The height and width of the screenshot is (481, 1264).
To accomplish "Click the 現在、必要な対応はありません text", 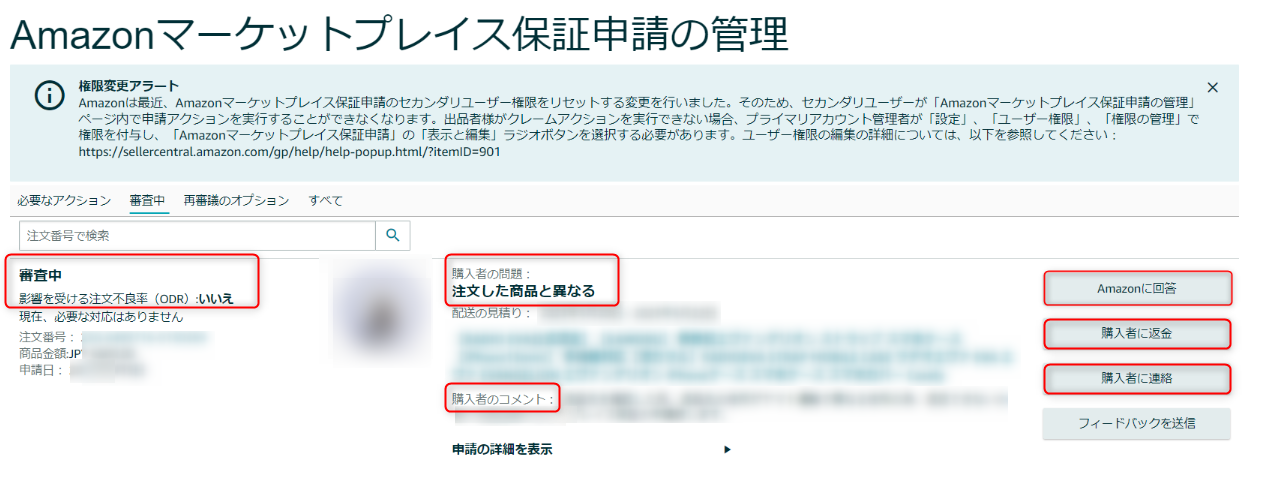I will click(x=101, y=316).
